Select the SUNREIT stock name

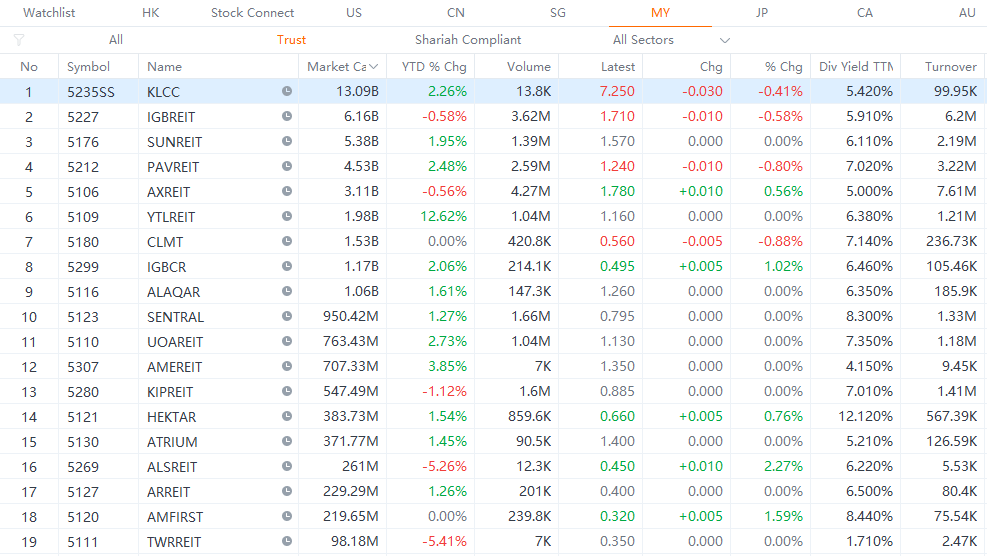[174, 142]
